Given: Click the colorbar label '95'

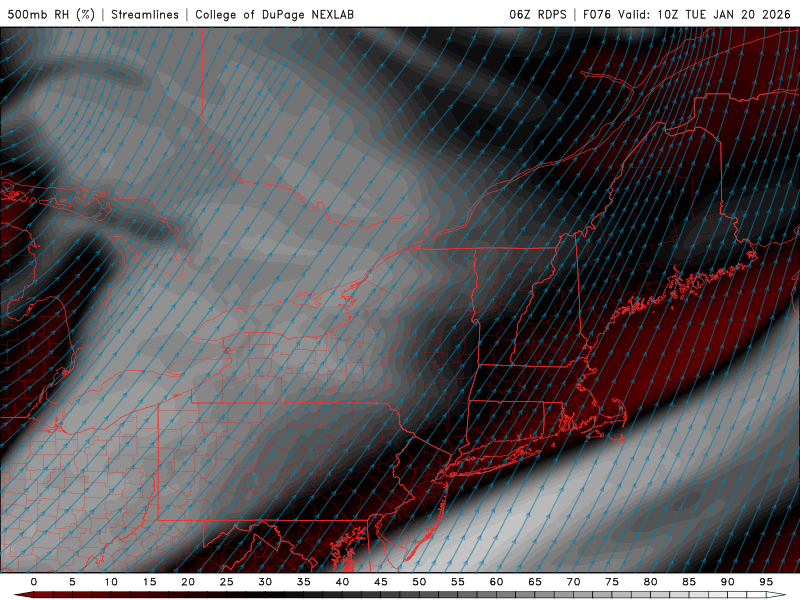Looking at the screenshot, I should point(766,582).
